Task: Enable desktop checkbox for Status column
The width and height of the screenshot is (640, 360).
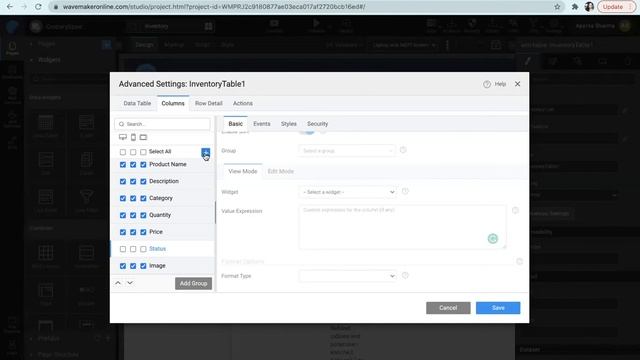Action: 123,249
